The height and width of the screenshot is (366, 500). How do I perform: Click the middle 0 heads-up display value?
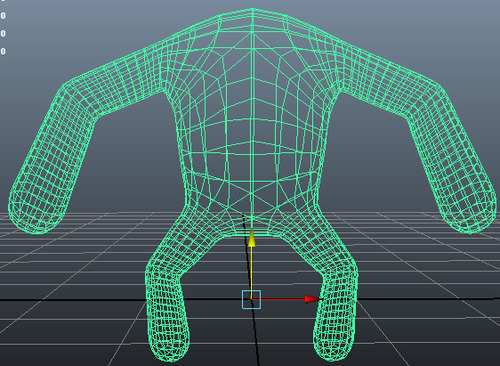[3, 33]
